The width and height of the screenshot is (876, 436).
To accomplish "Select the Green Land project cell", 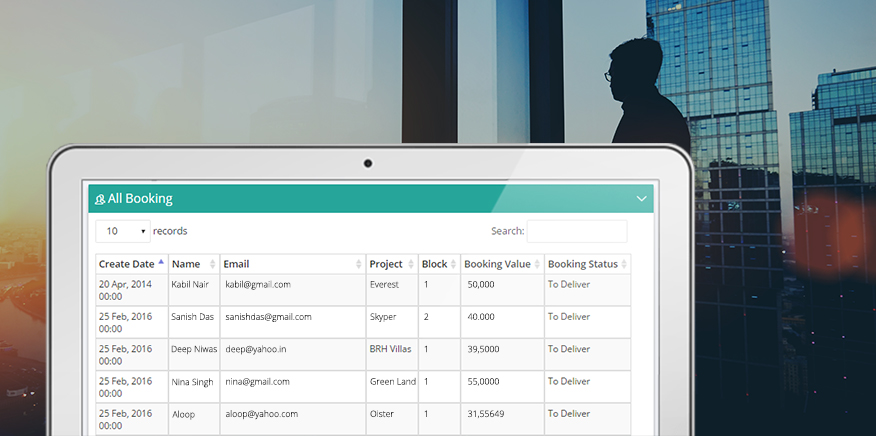I will 392,387.
